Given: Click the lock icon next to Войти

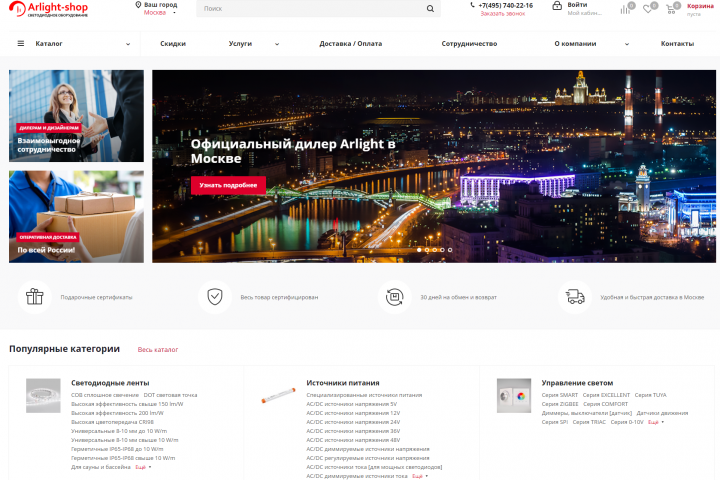Looking at the screenshot, I should point(557,6).
